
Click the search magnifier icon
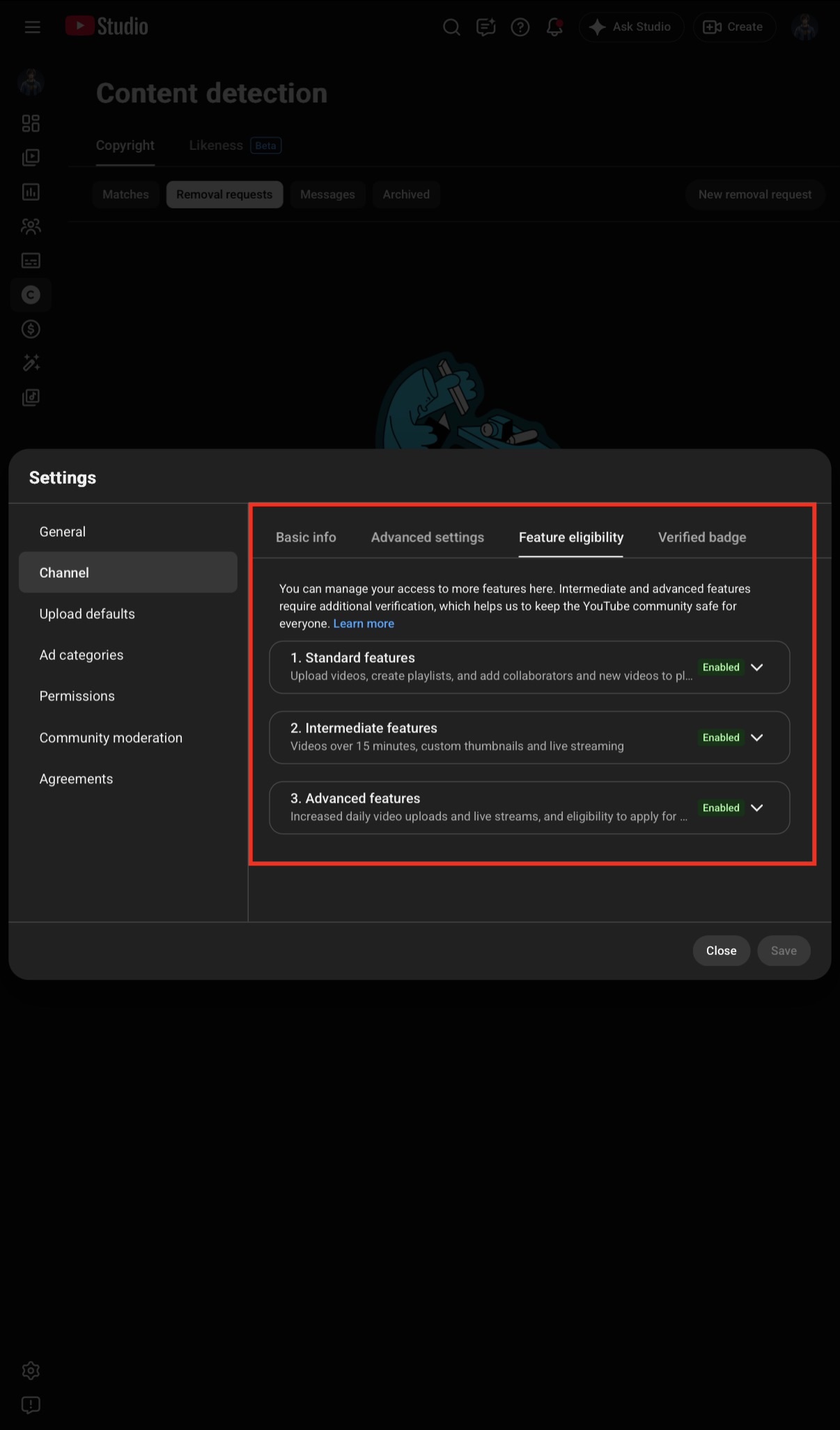click(451, 27)
